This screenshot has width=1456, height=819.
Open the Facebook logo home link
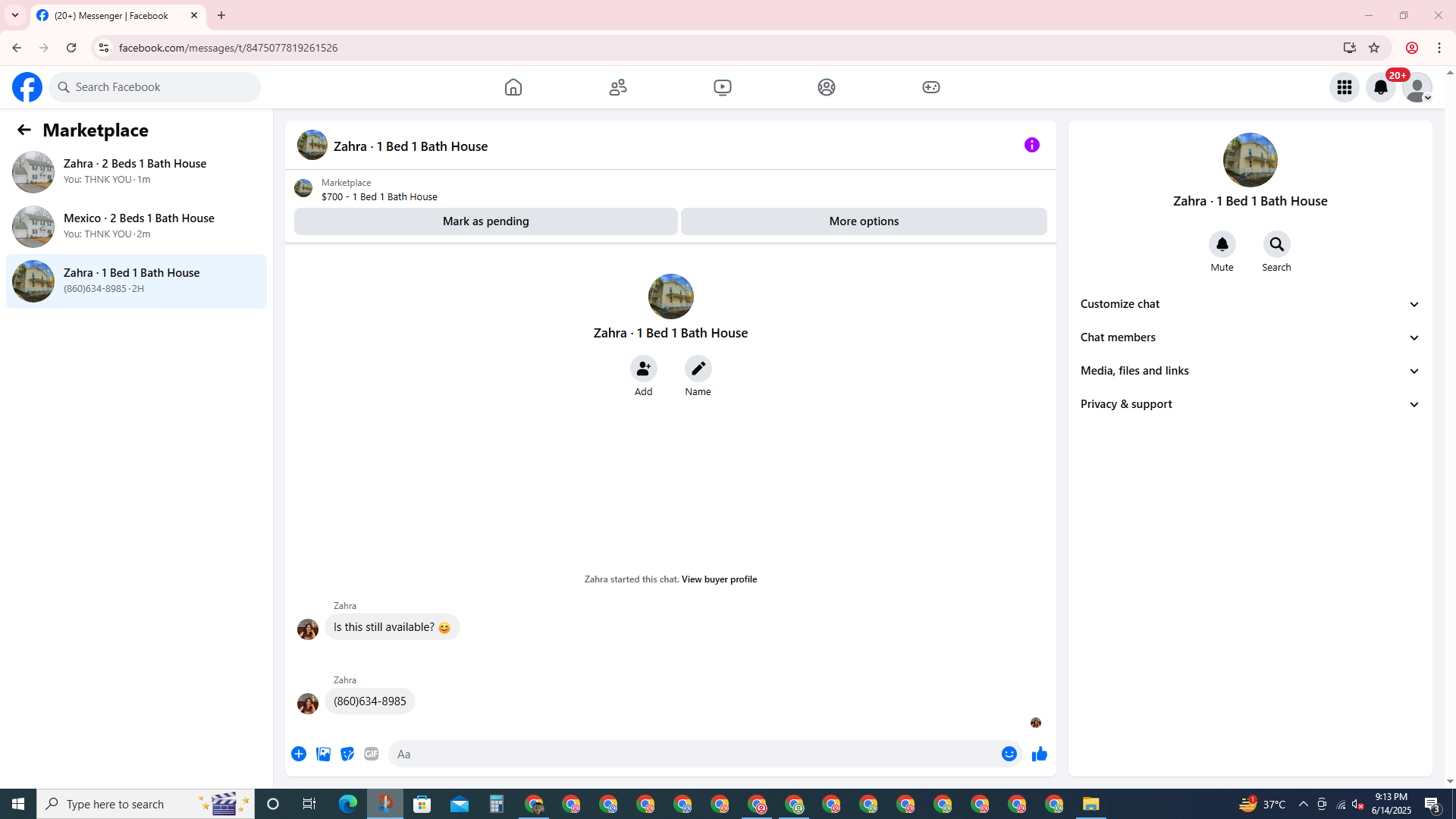27,87
